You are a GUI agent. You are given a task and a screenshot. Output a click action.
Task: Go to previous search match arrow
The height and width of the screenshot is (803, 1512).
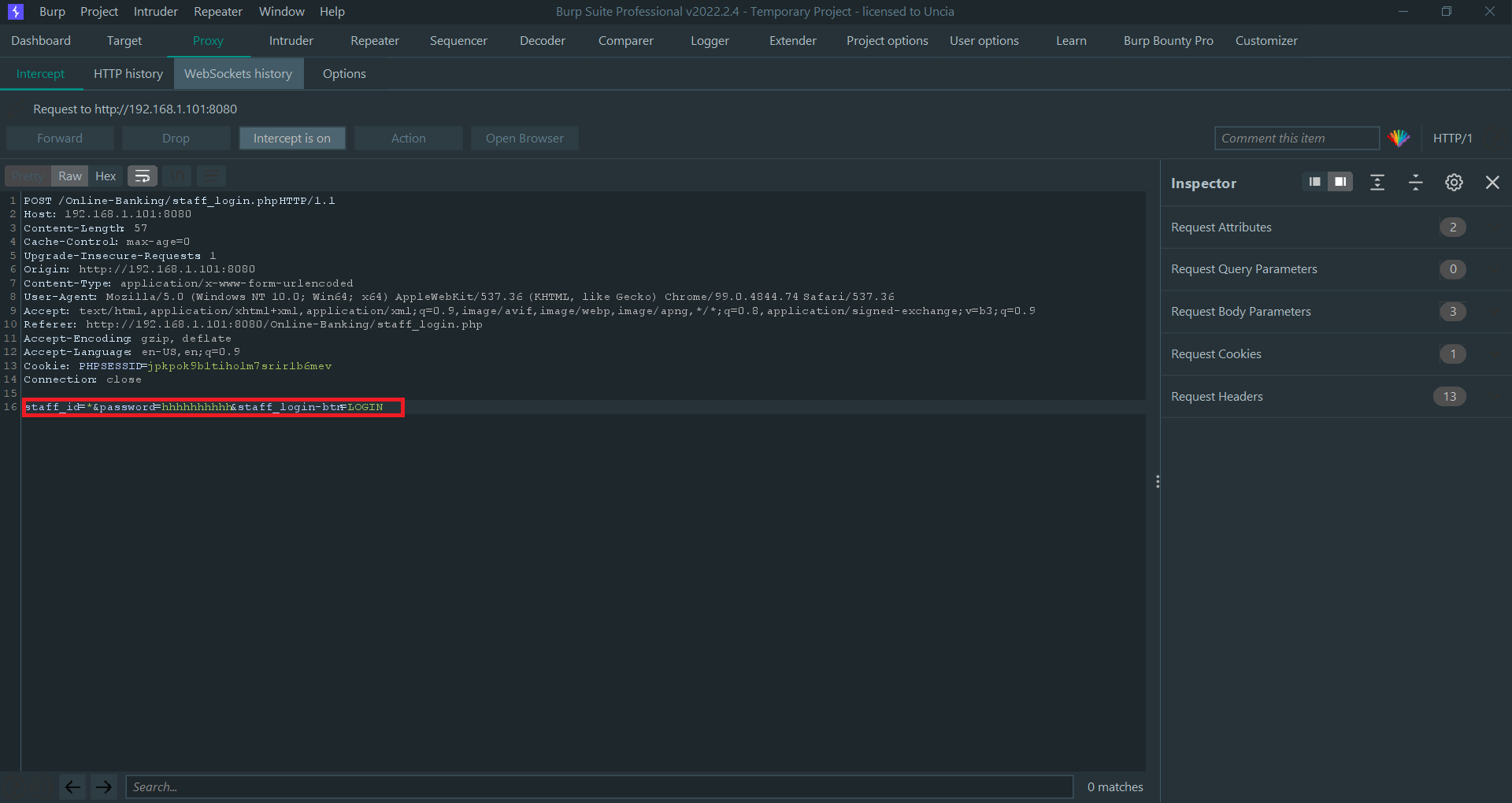[x=72, y=786]
